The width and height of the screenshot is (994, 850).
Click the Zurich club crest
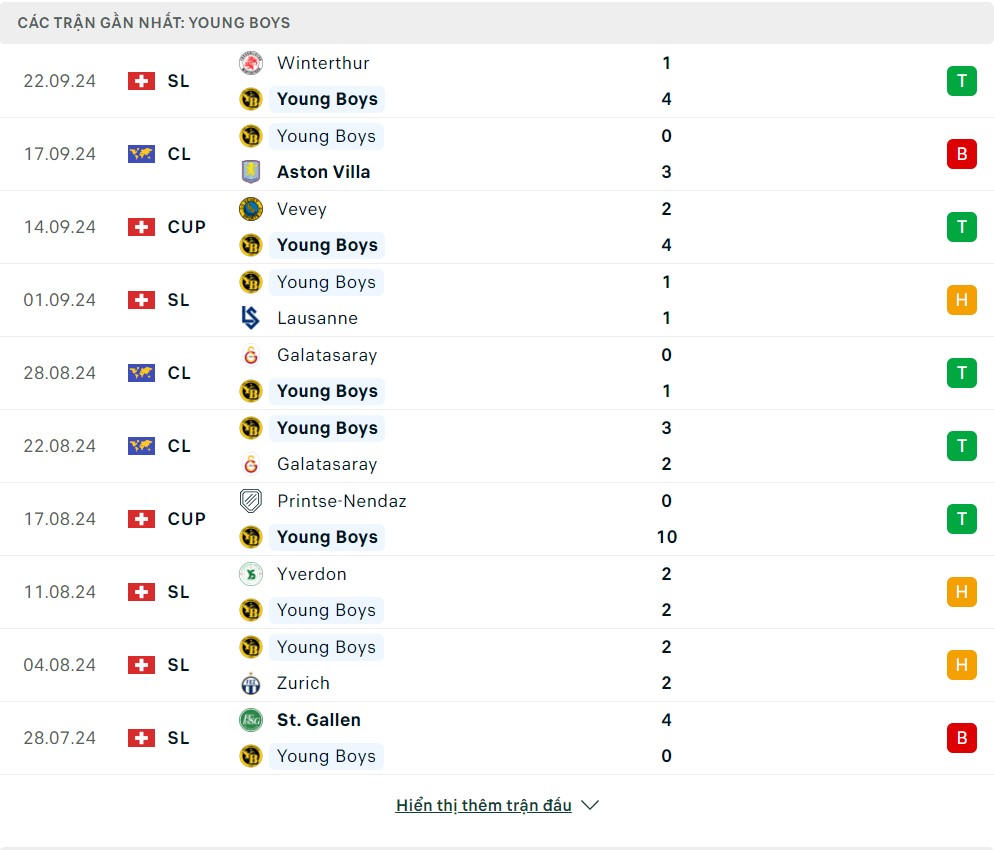251,683
